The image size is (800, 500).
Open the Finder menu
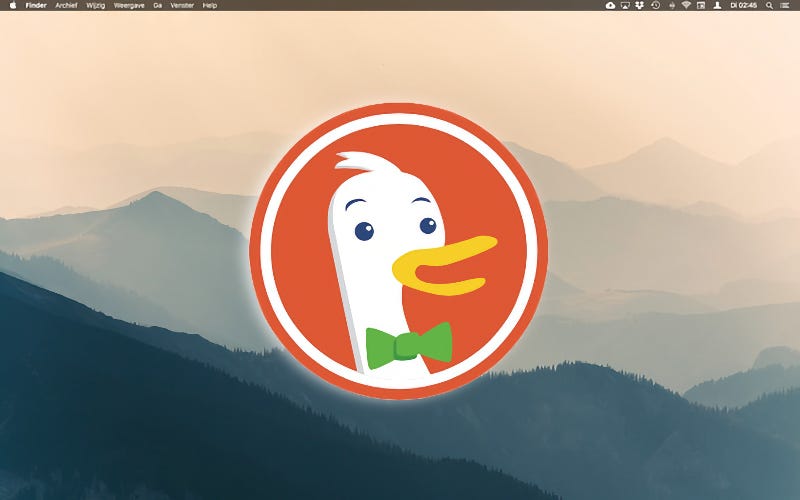click(36, 5)
